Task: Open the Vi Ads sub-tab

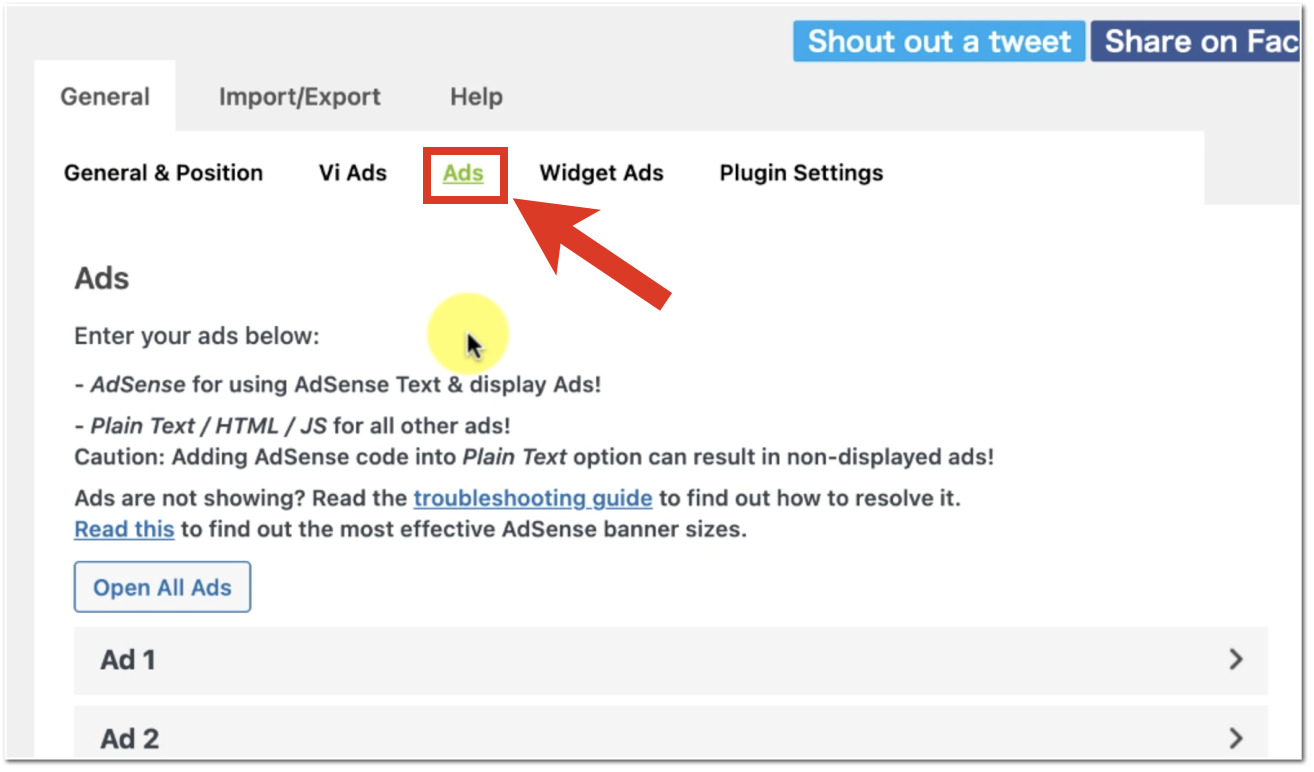Action: pos(352,173)
